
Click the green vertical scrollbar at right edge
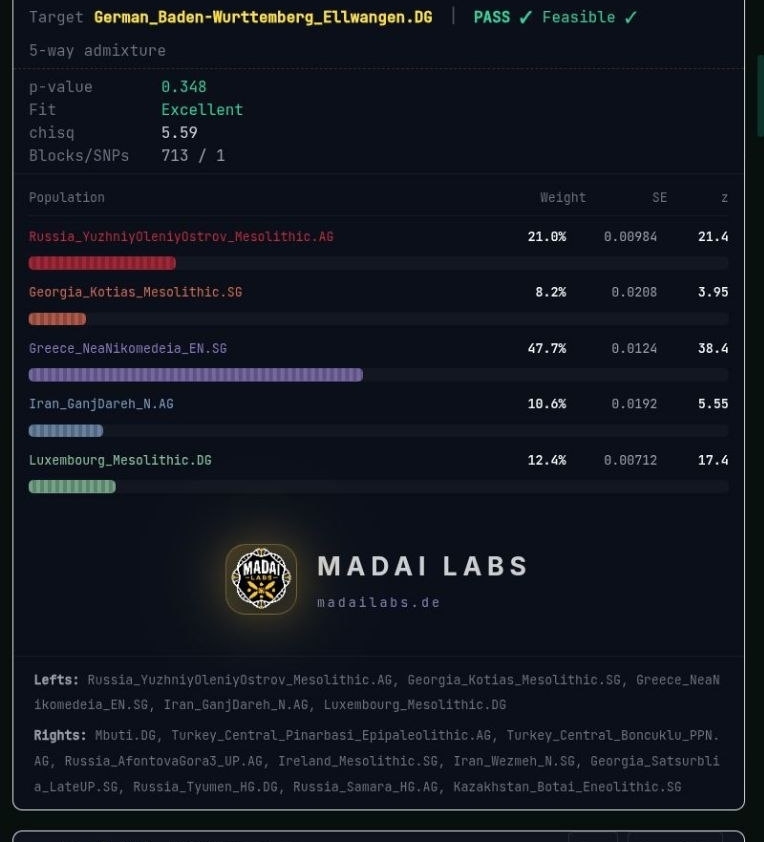tap(760, 97)
